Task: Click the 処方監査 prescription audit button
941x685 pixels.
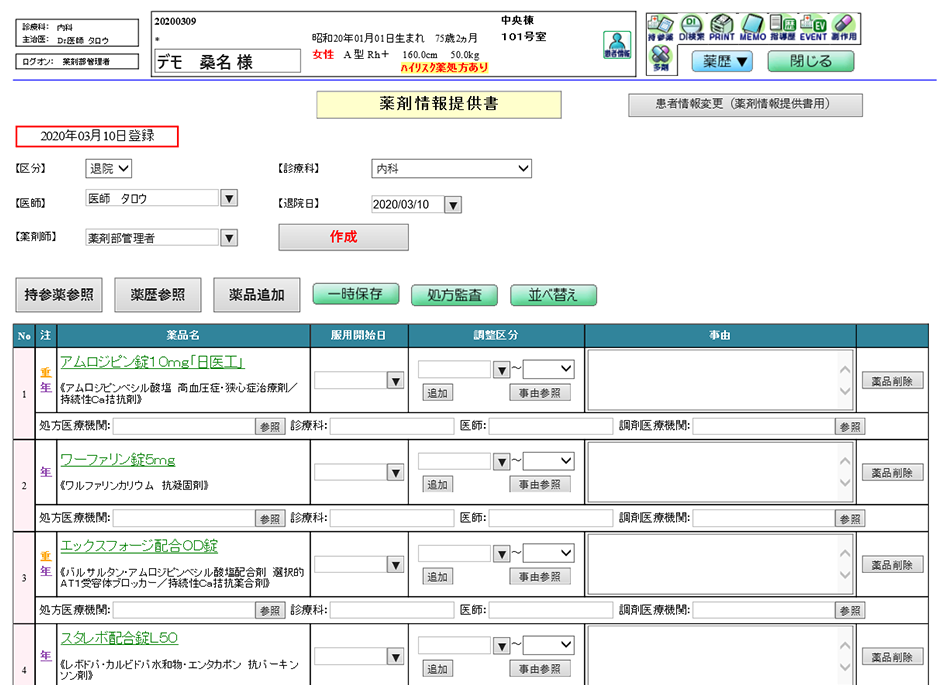Action: click(x=454, y=295)
